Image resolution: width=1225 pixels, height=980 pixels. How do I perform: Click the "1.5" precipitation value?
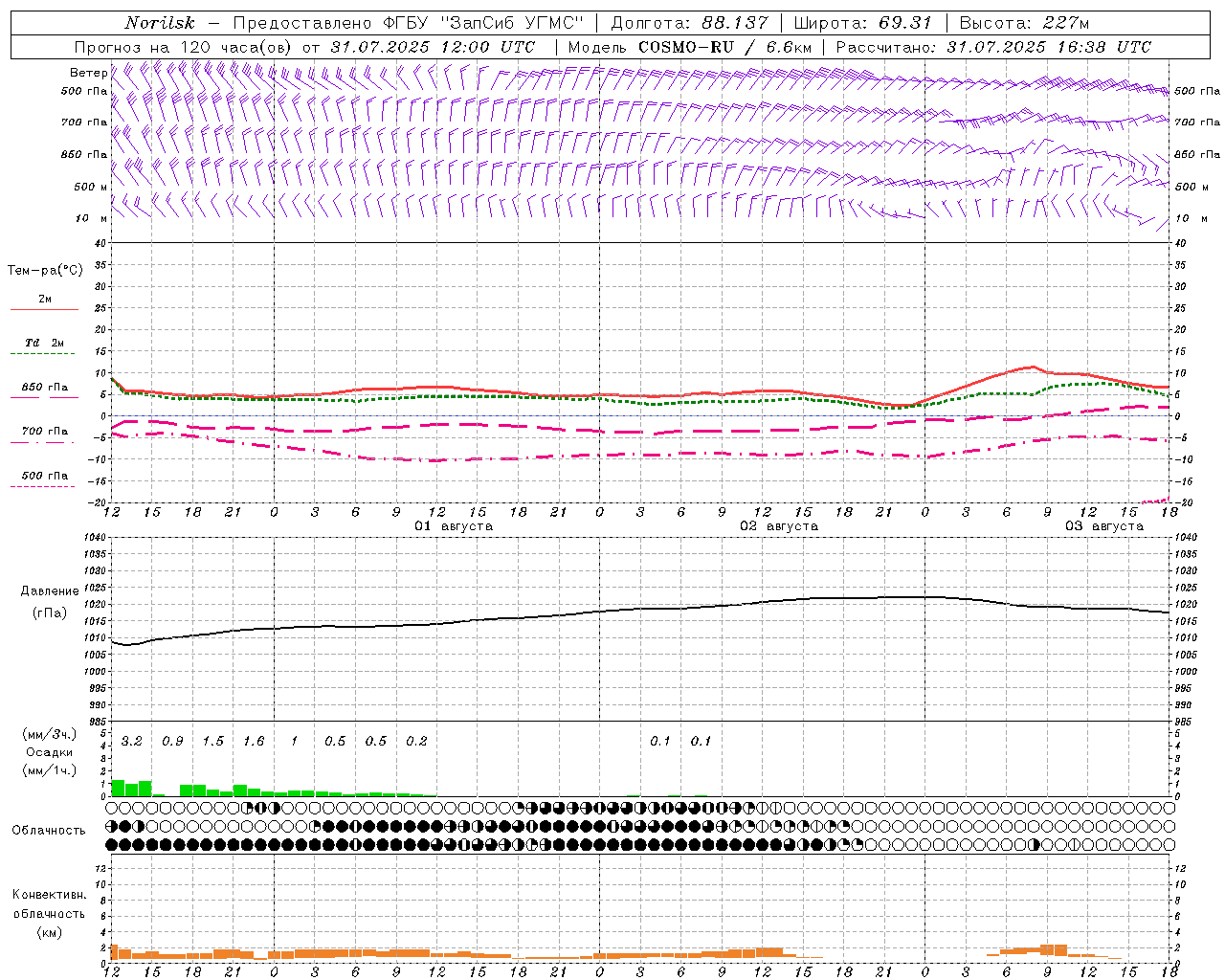[x=213, y=742]
